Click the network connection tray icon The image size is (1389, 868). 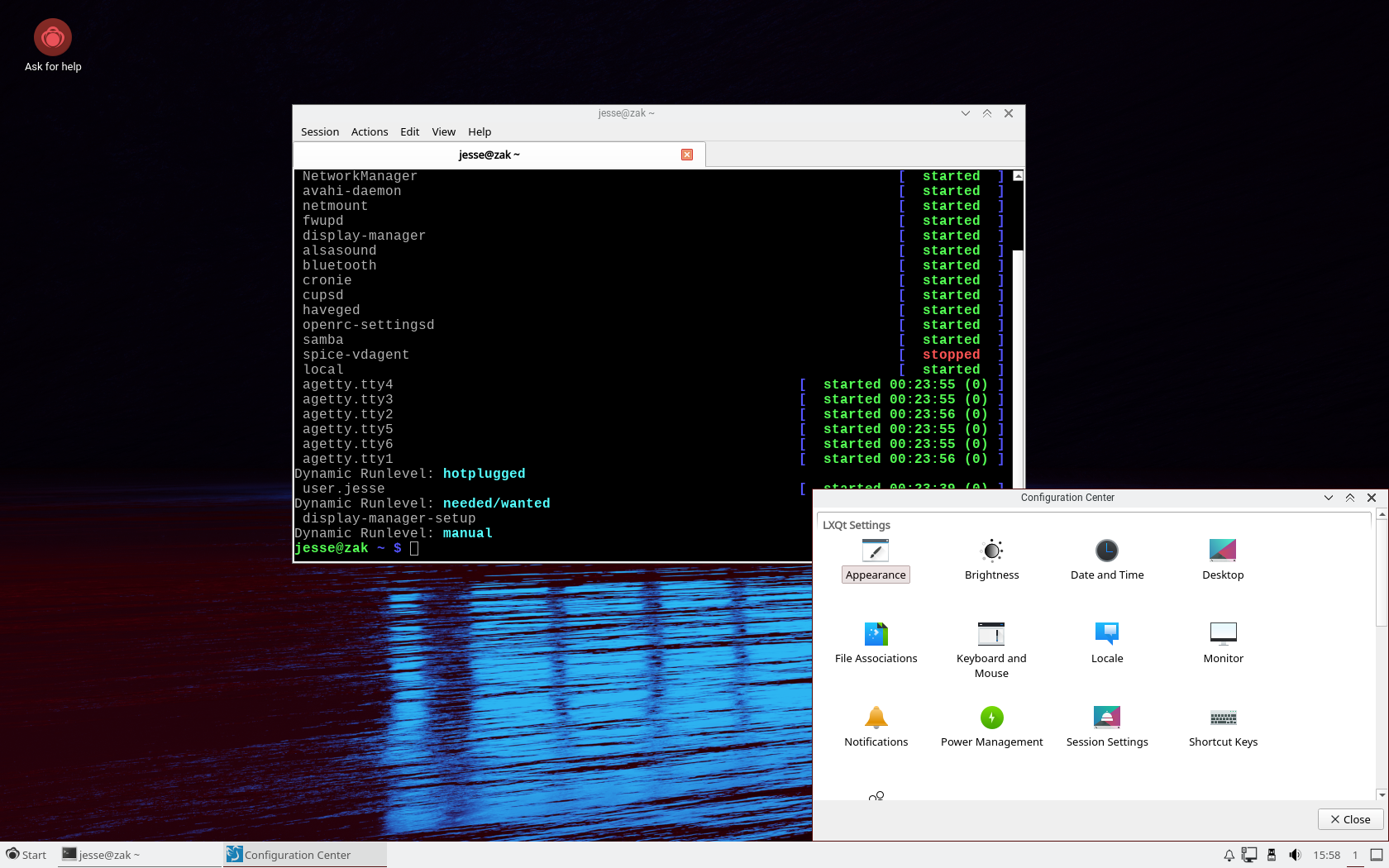1249,856
